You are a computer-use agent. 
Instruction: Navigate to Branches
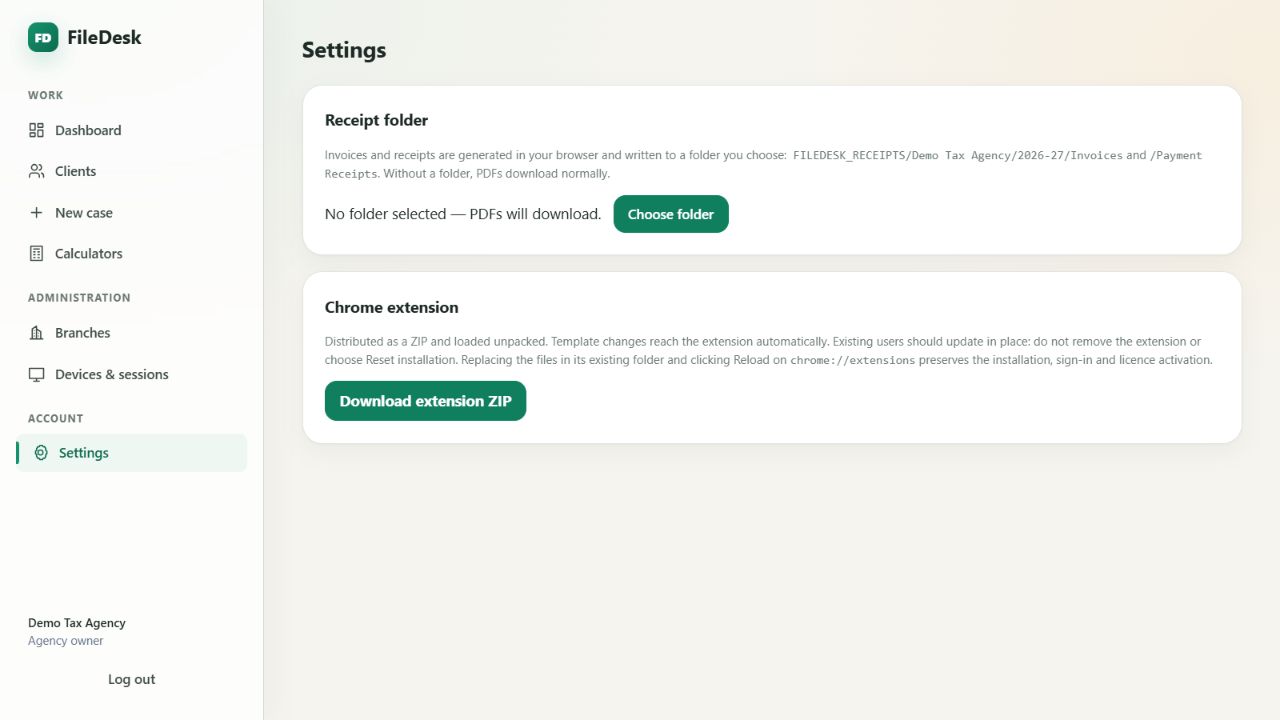pyautogui.click(x=132, y=333)
